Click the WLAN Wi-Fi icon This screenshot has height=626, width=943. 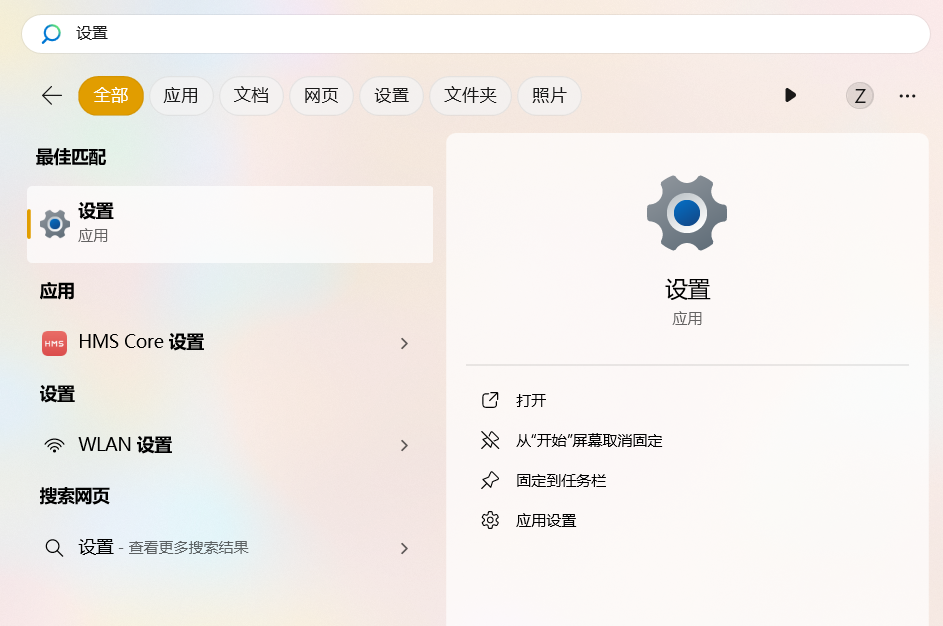pos(54,445)
